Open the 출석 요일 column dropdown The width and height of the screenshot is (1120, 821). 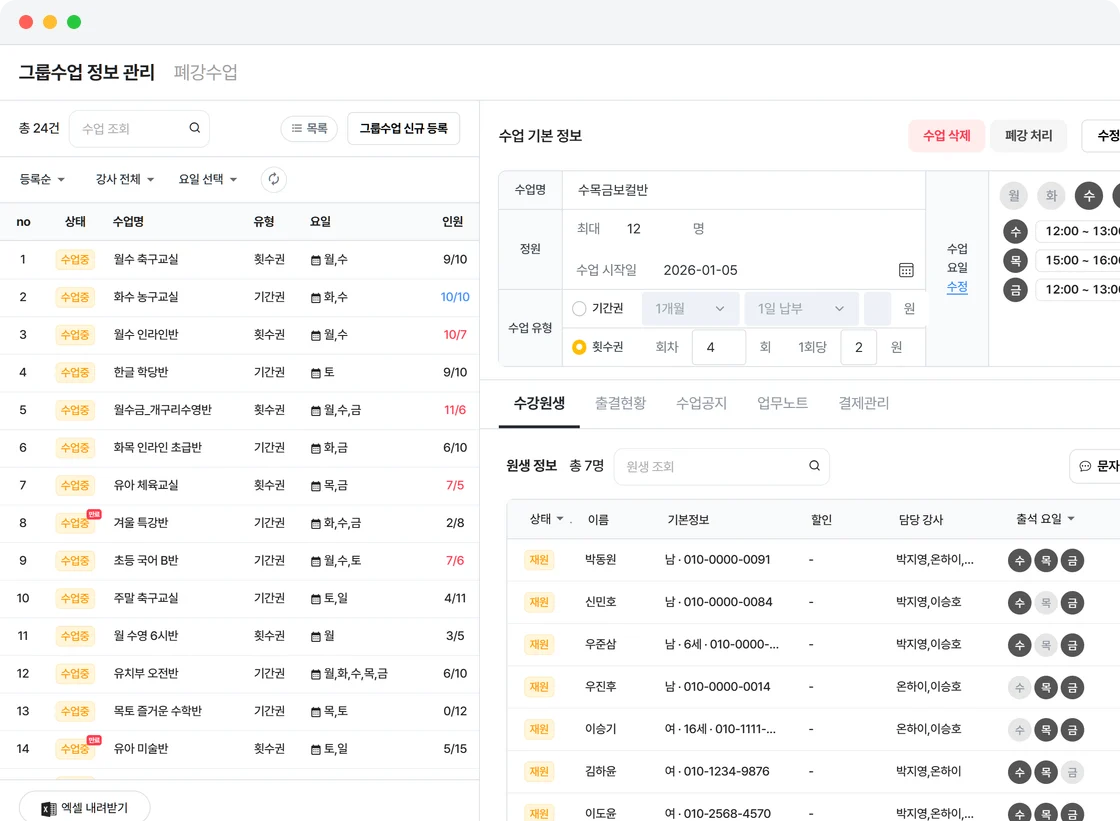pos(1045,519)
